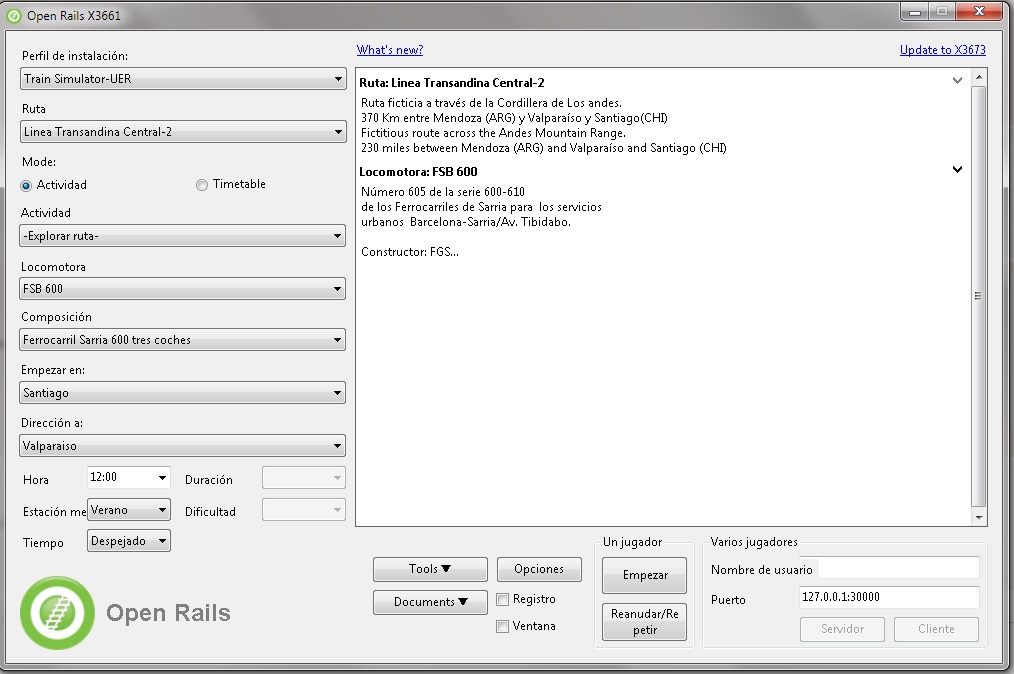Click the Open Rails logo icon
The image size is (1014, 674).
click(58, 612)
